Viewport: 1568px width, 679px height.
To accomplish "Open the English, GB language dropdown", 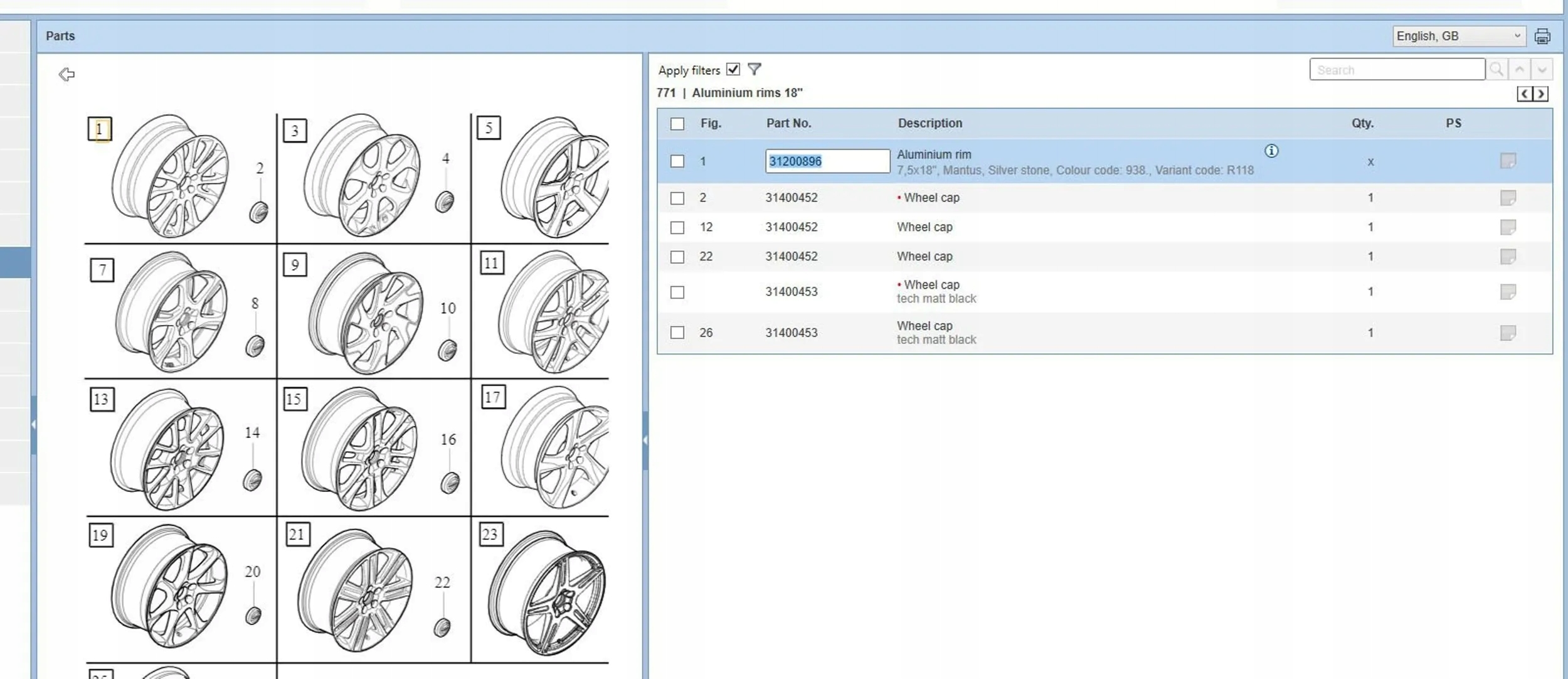I will click(1459, 36).
